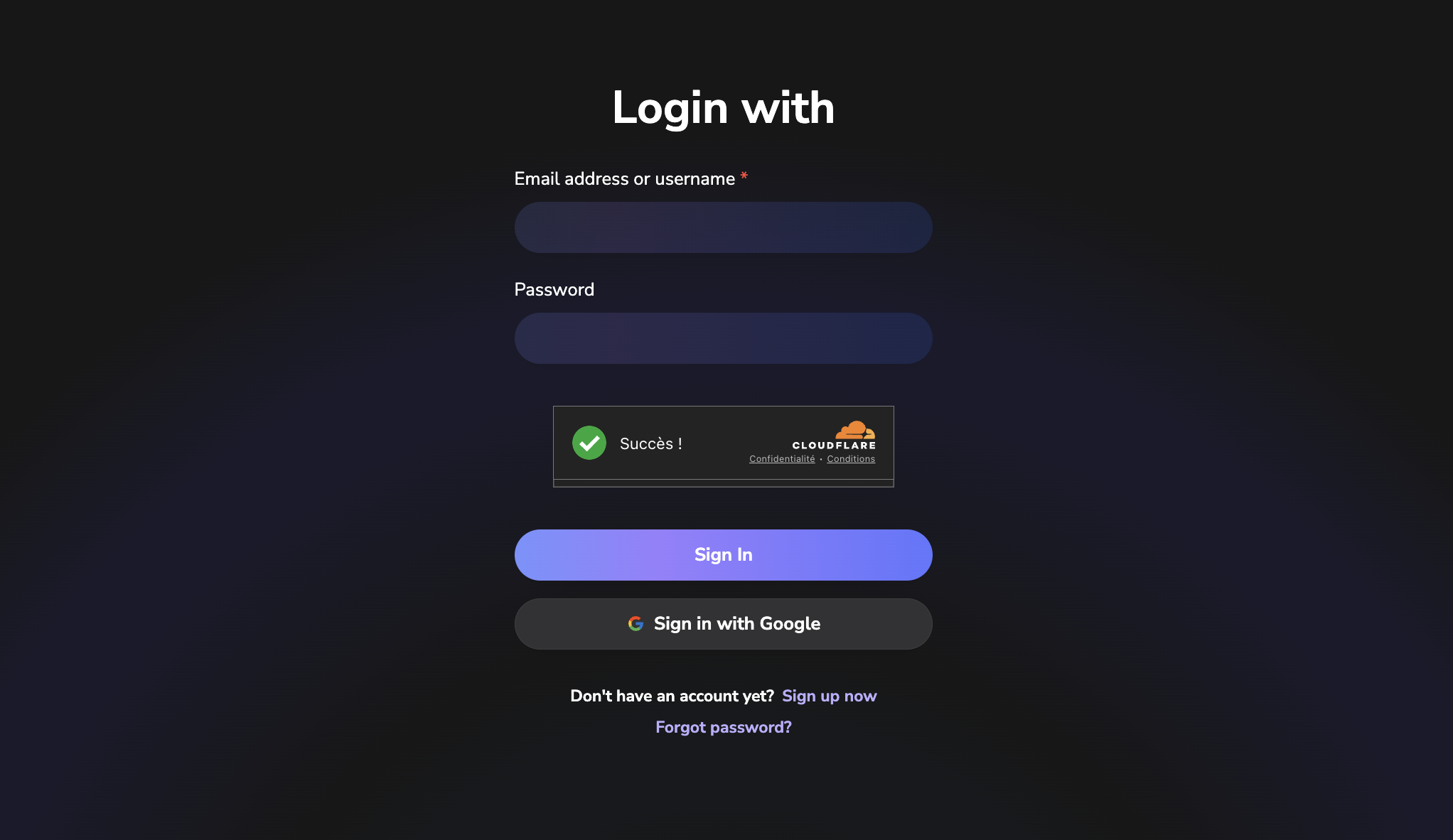The width and height of the screenshot is (1453, 840).
Task: Click the green success checkmark icon
Action: pyautogui.click(x=589, y=443)
